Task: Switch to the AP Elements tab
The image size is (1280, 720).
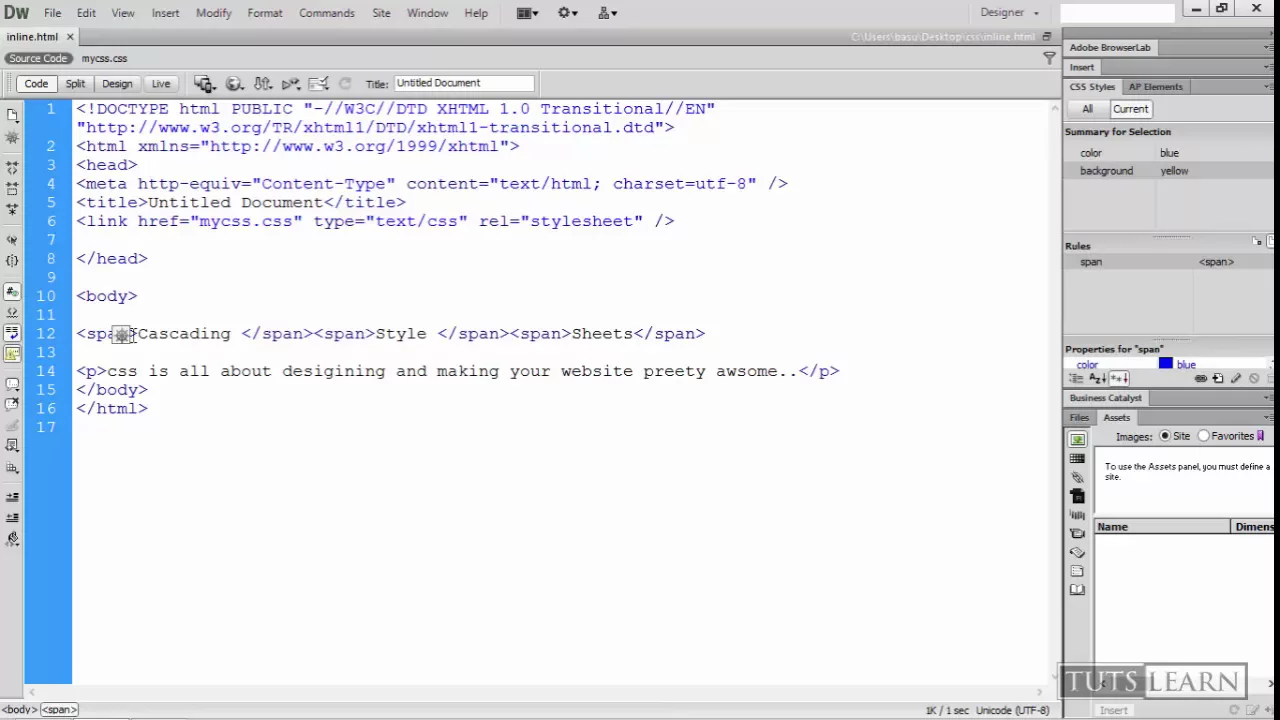Action: (x=1155, y=87)
